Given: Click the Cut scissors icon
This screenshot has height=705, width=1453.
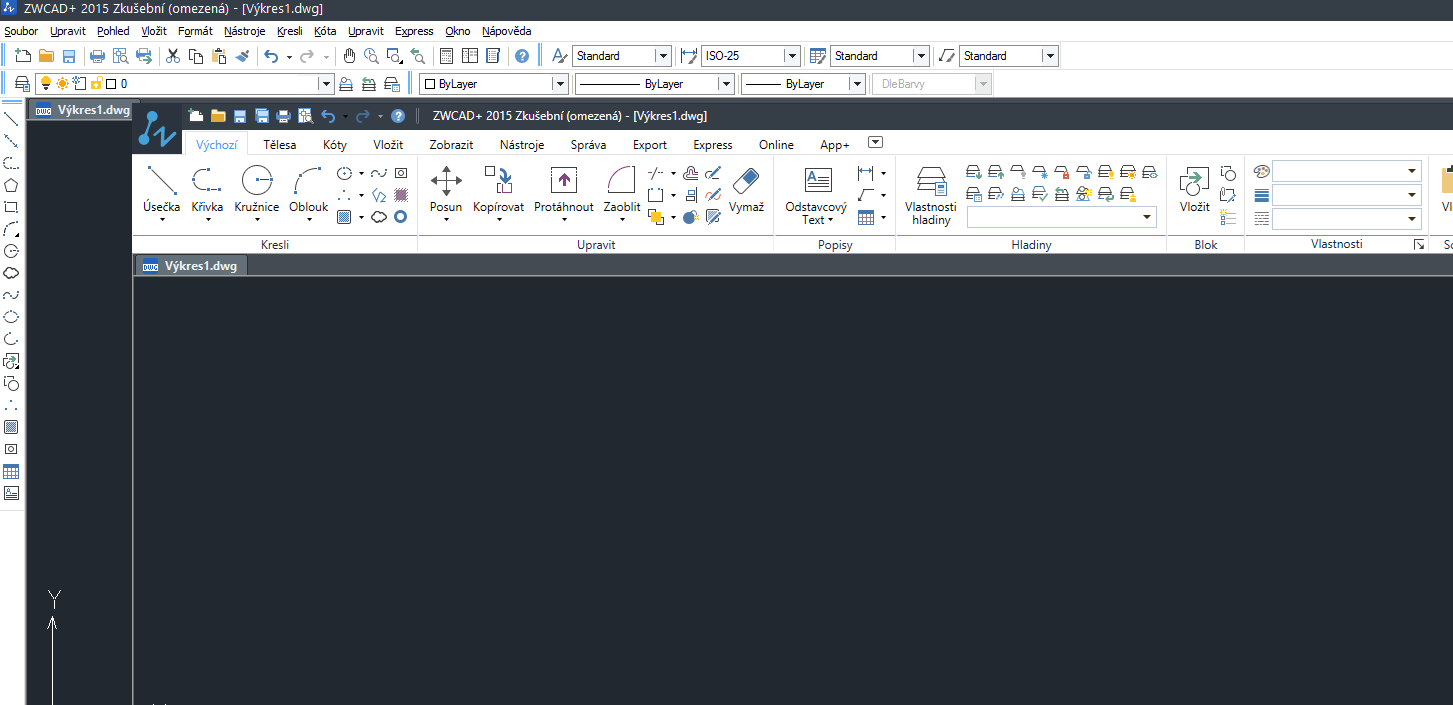Looking at the screenshot, I should [x=173, y=56].
